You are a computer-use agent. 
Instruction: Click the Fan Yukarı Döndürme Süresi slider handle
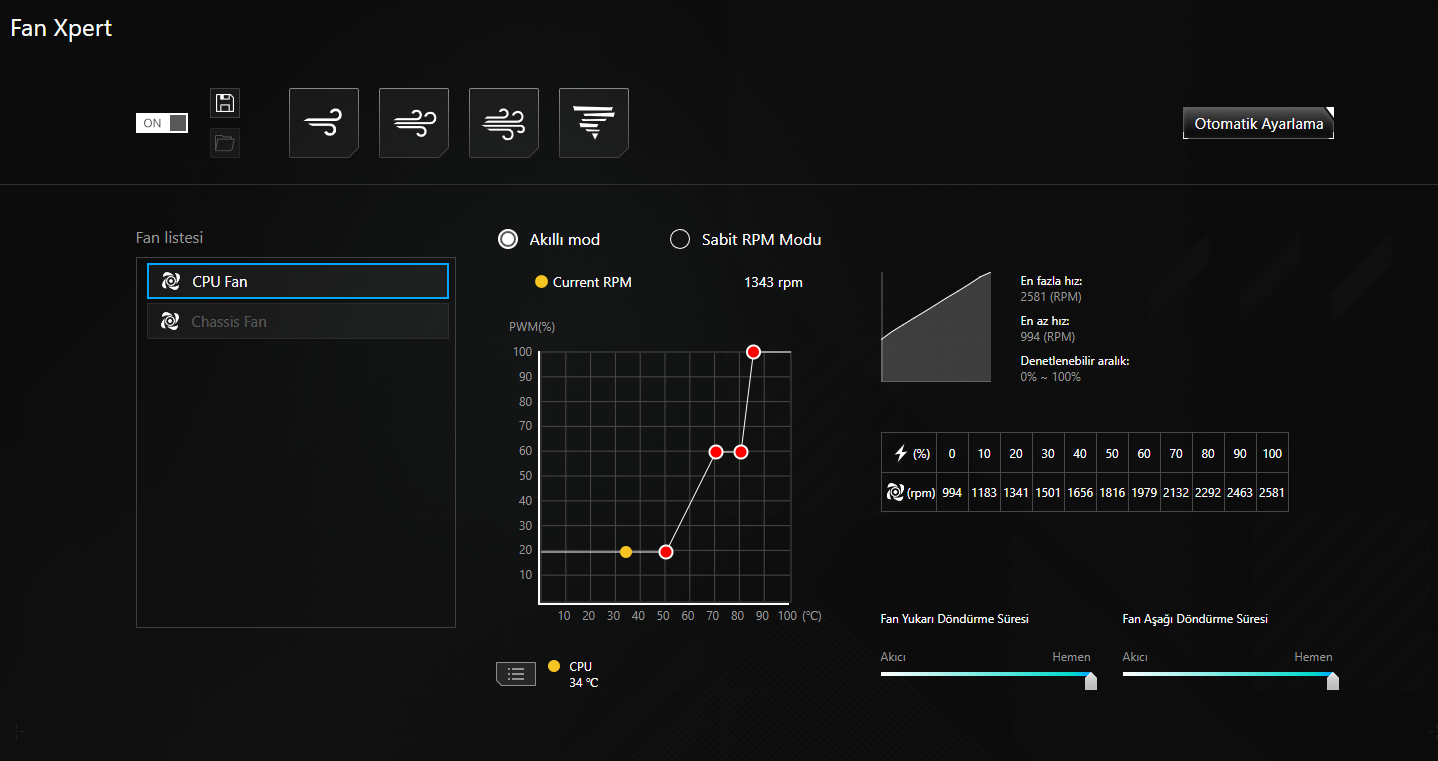1091,681
